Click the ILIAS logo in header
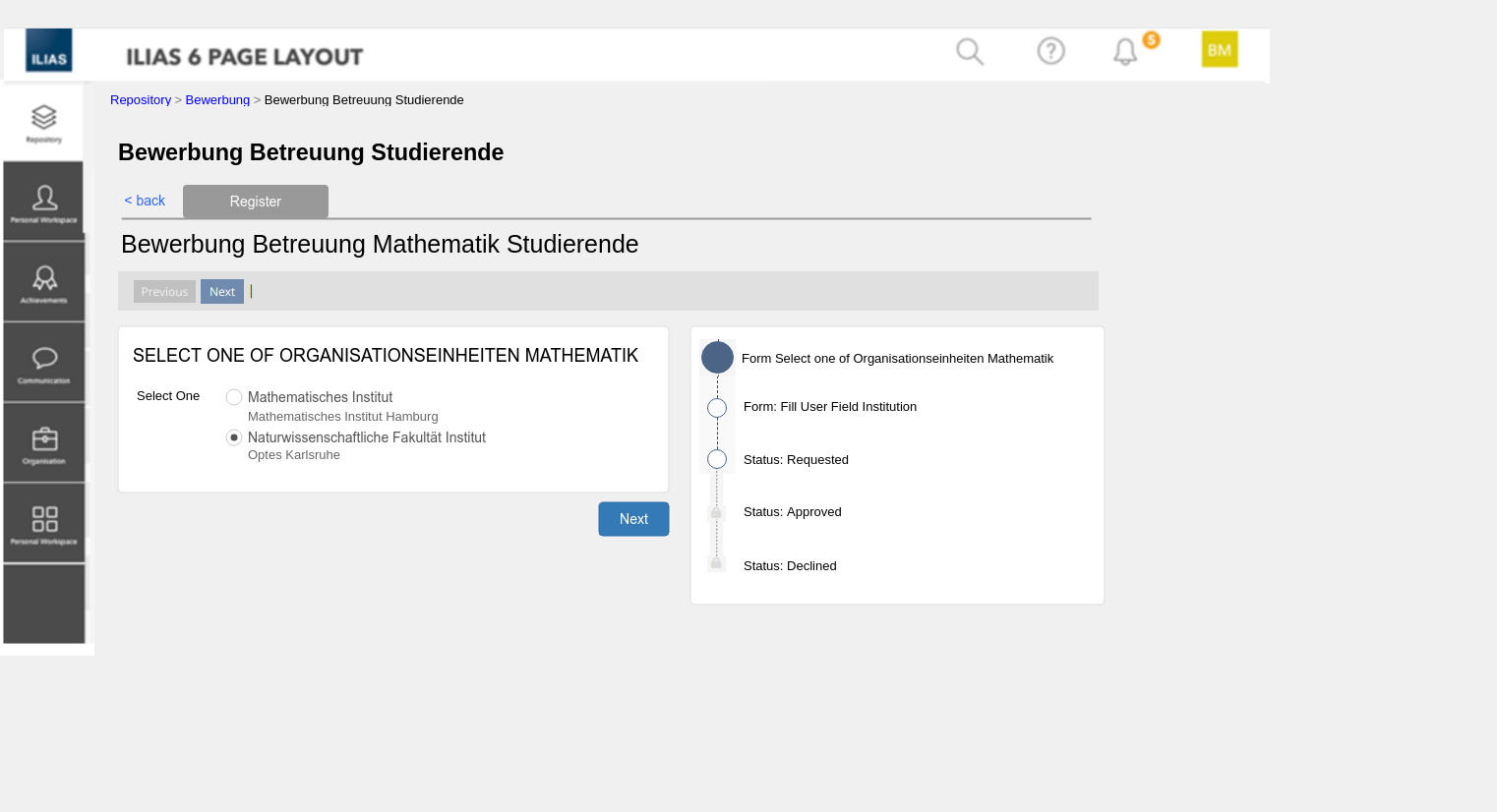 [x=48, y=51]
